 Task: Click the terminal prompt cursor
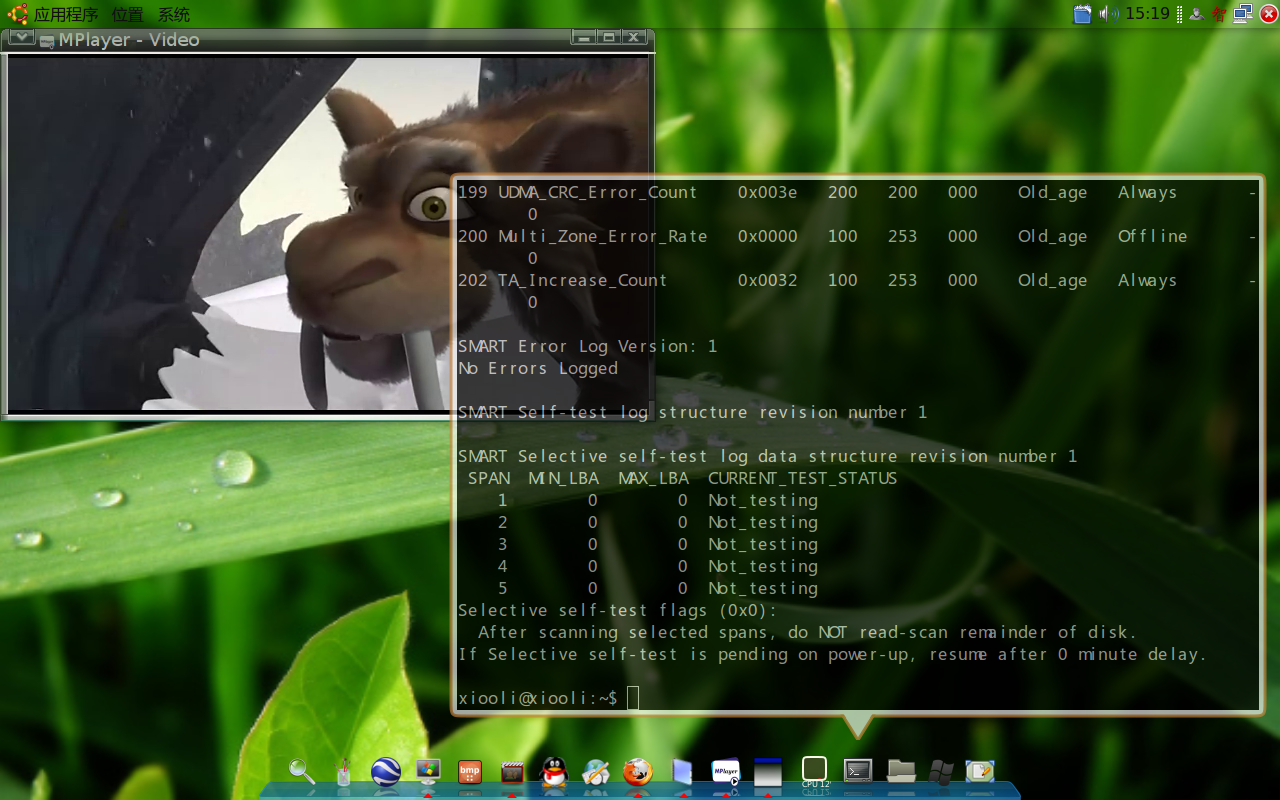click(x=633, y=698)
